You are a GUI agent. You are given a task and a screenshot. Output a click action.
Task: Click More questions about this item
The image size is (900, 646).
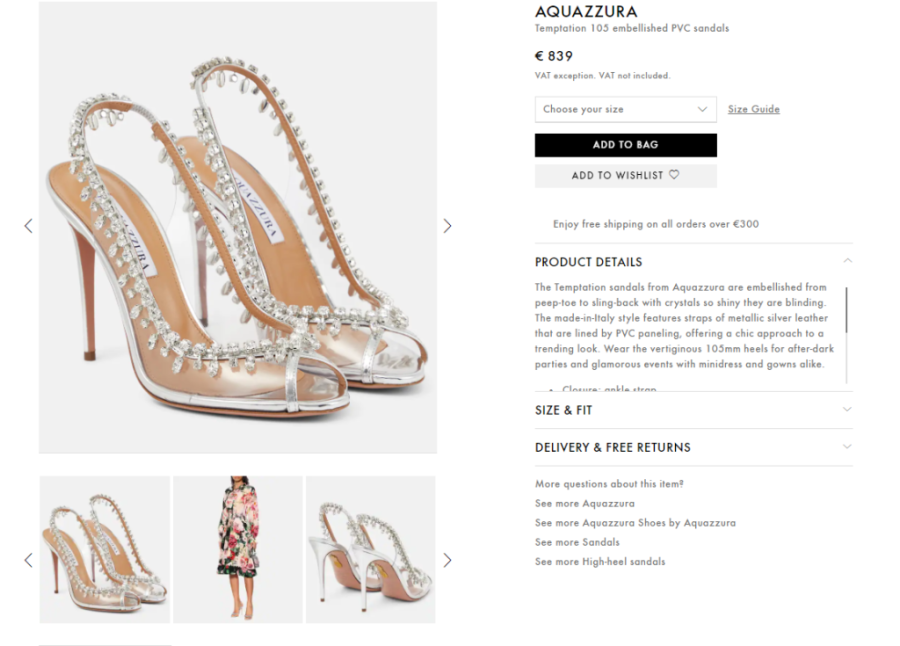[609, 484]
